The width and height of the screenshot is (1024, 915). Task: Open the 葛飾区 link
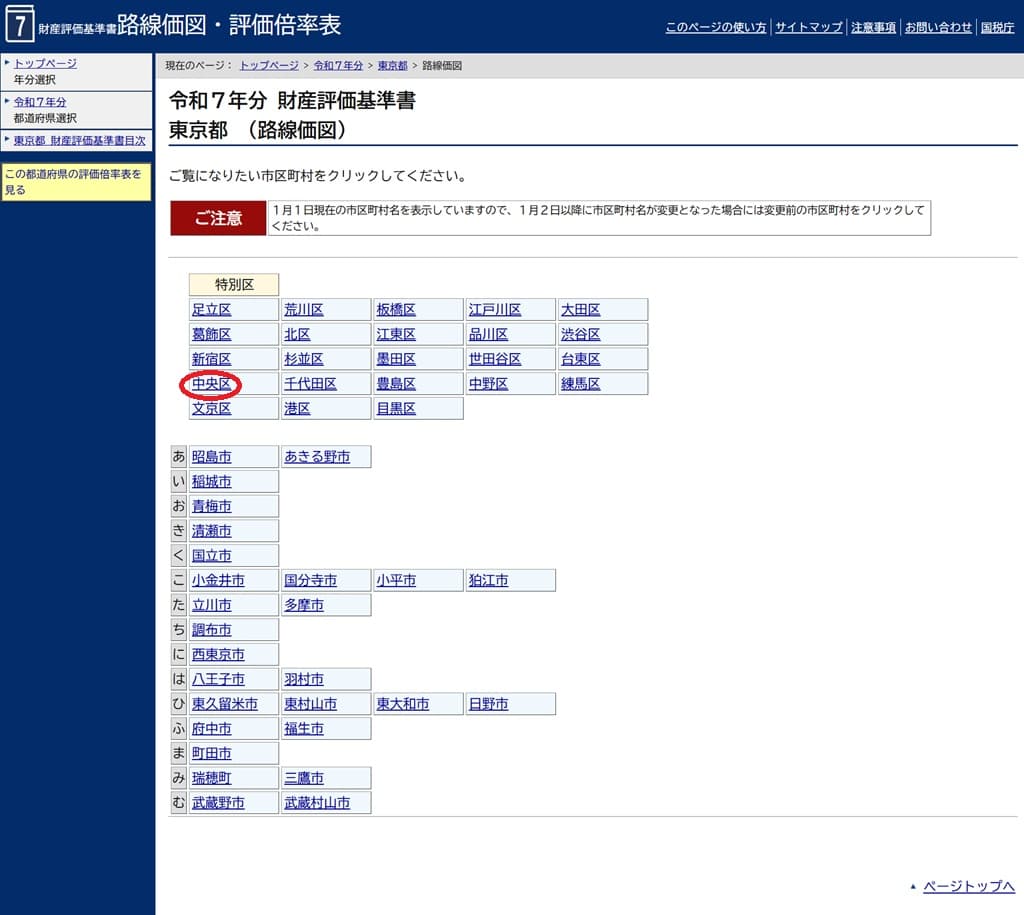click(212, 334)
